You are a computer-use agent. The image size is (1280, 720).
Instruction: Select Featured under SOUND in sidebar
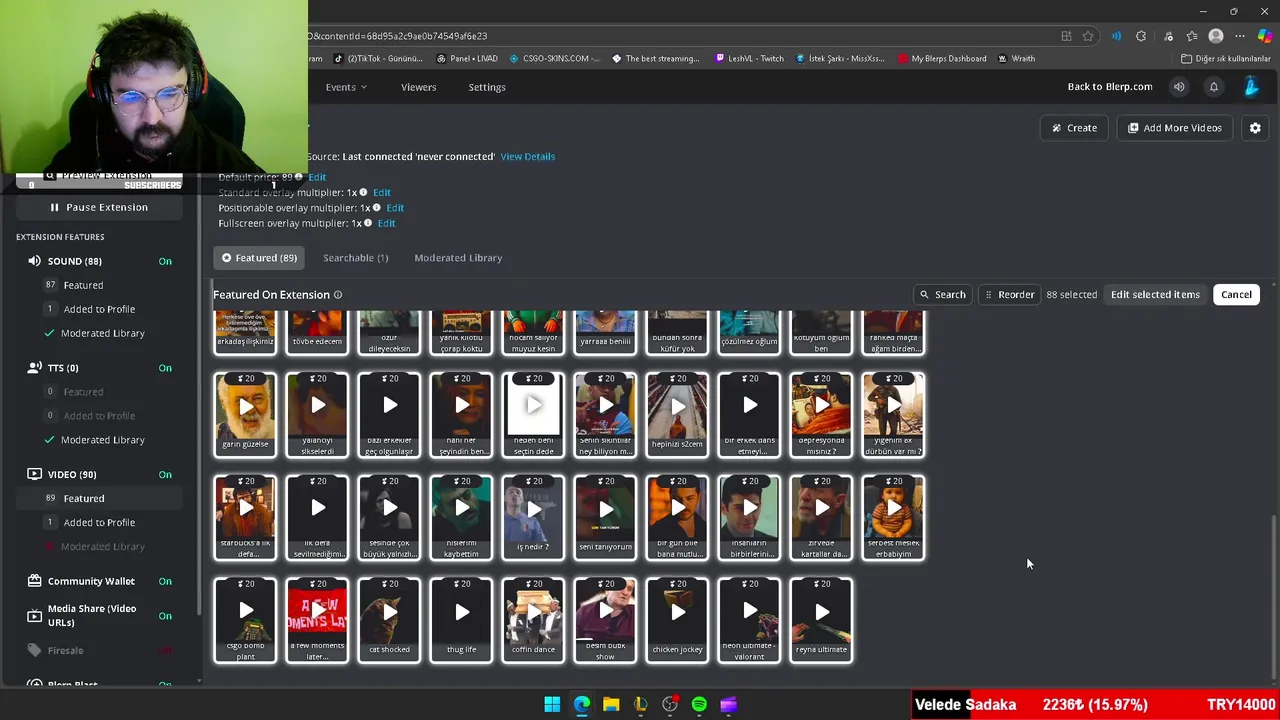84,285
